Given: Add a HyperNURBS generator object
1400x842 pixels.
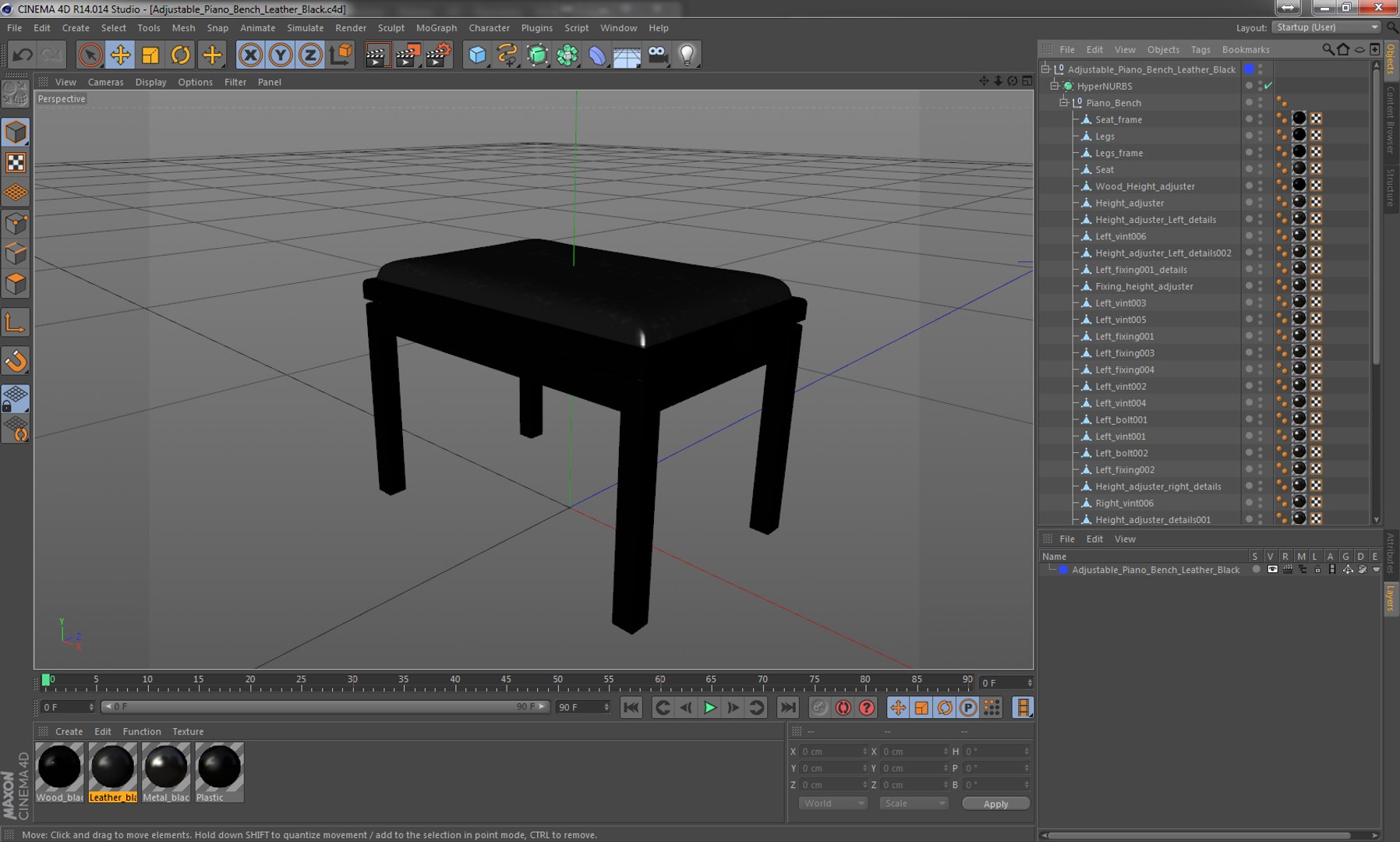Looking at the screenshot, I should point(538,55).
